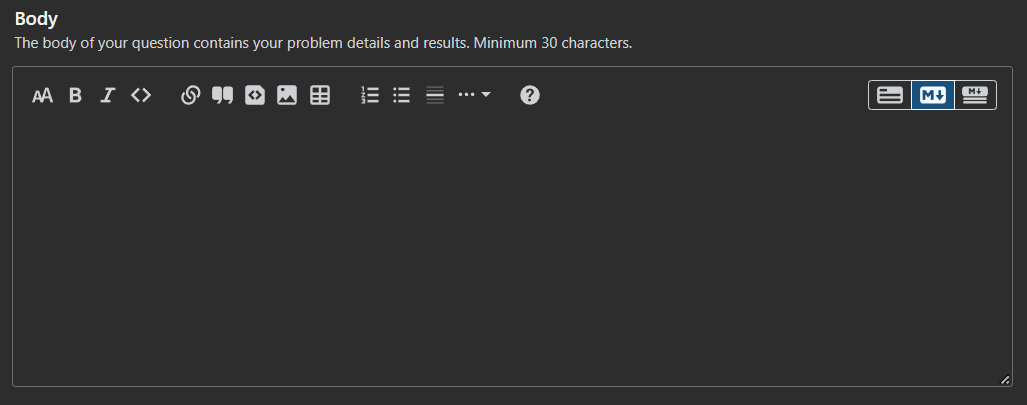Insert a table
Screen dimensions: 1027x405
(320, 96)
